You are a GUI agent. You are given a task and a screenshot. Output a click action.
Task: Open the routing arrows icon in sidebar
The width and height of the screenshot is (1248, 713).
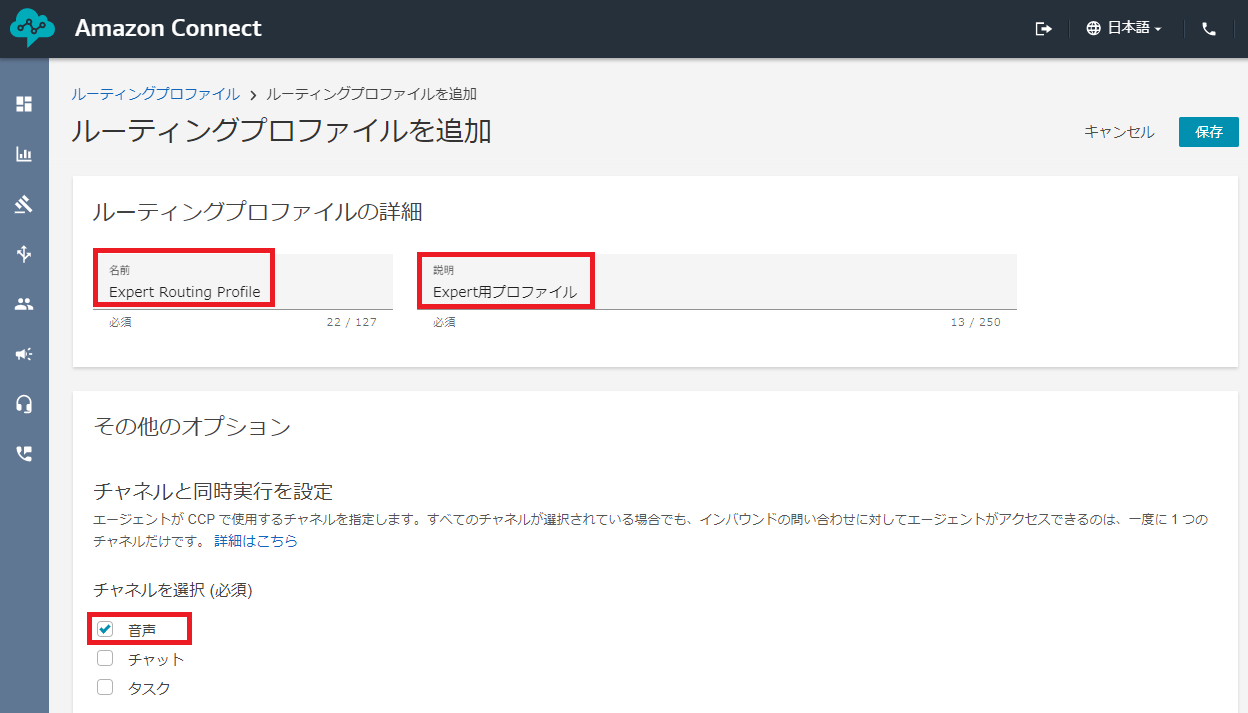click(x=24, y=254)
